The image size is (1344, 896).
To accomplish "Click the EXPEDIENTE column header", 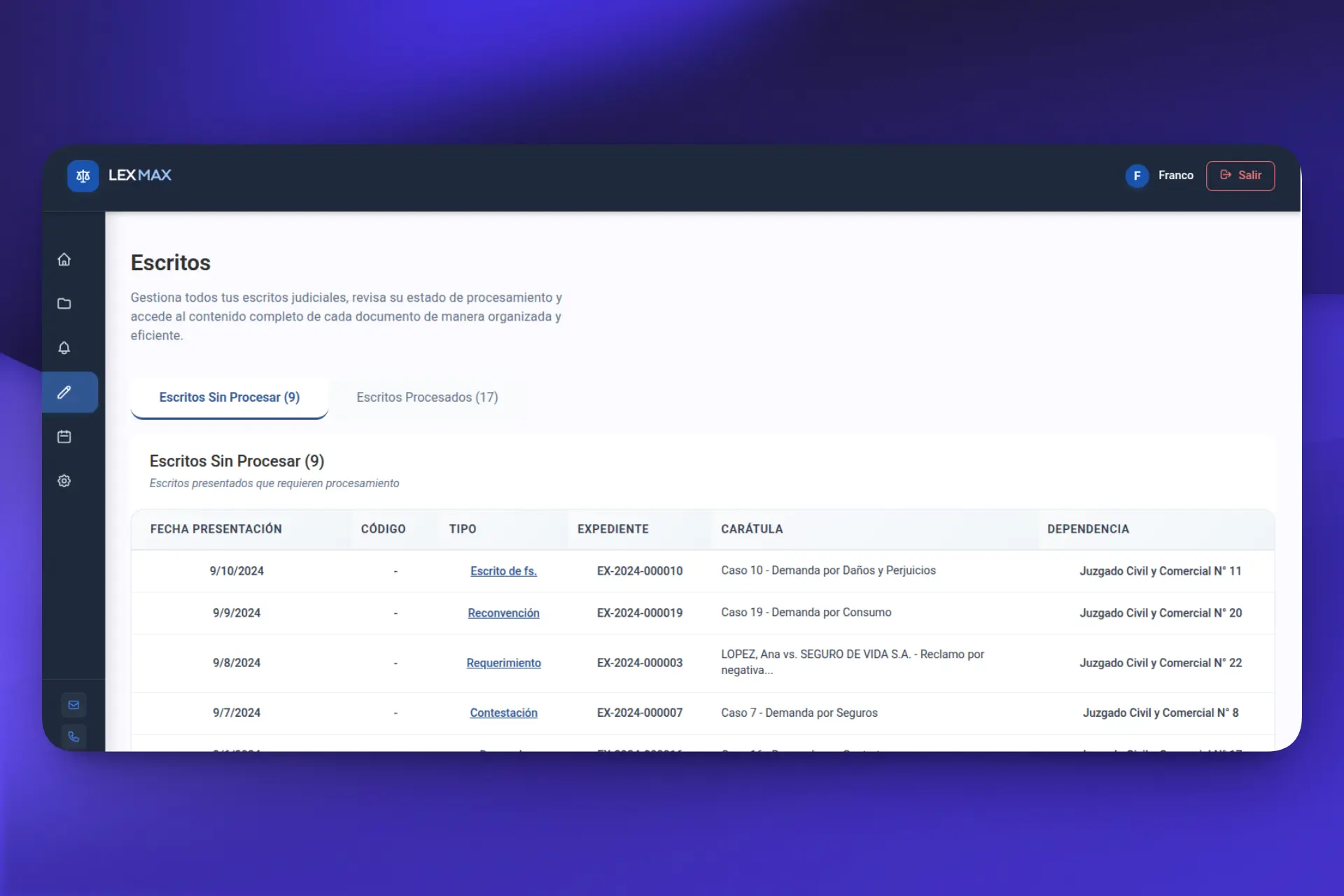I will 612,529.
